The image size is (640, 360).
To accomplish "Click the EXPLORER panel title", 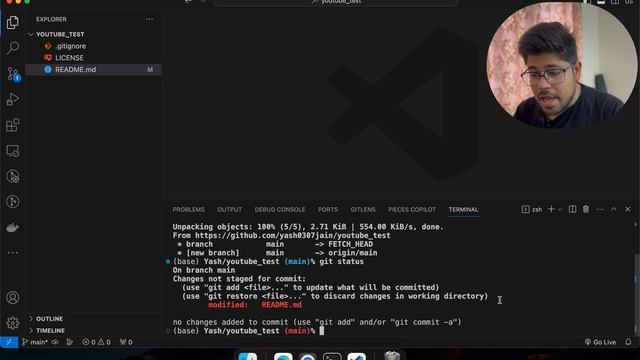I will 51,19.
